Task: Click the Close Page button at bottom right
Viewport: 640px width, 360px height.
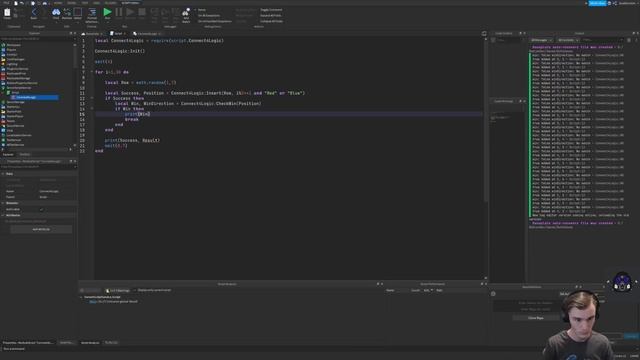Action: point(536,318)
